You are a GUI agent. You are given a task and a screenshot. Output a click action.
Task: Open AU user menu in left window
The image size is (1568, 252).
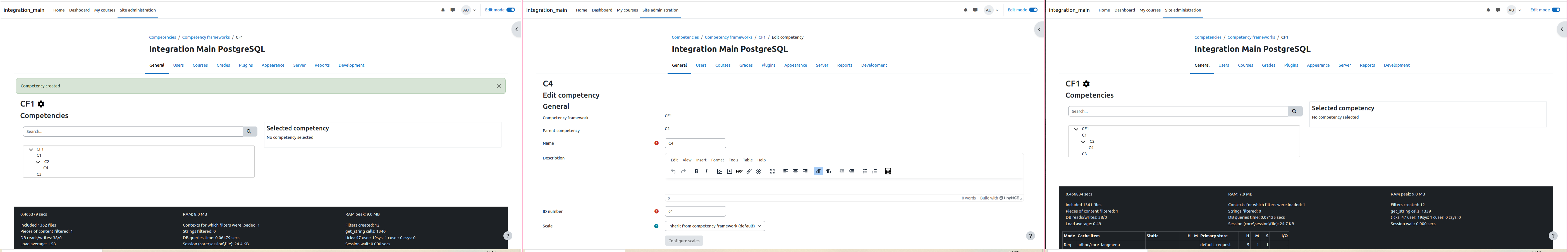point(469,10)
